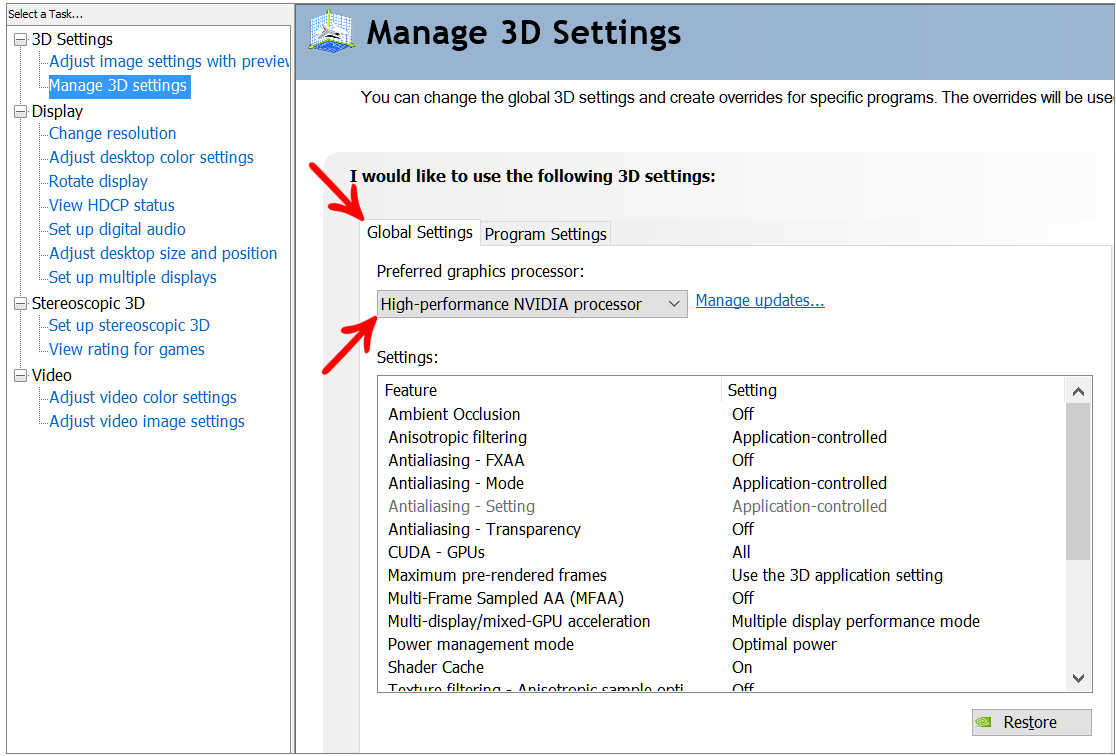Switch to the Program Settings tab
1116x756 pixels.
545,234
